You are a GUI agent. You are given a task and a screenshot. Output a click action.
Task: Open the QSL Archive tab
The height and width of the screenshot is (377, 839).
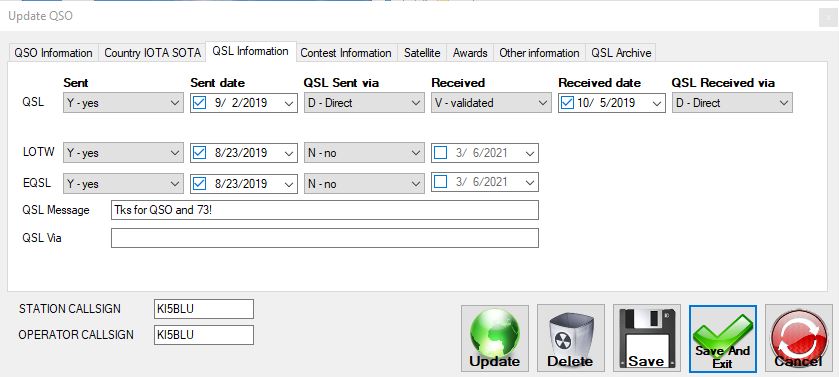tap(621, 53)
